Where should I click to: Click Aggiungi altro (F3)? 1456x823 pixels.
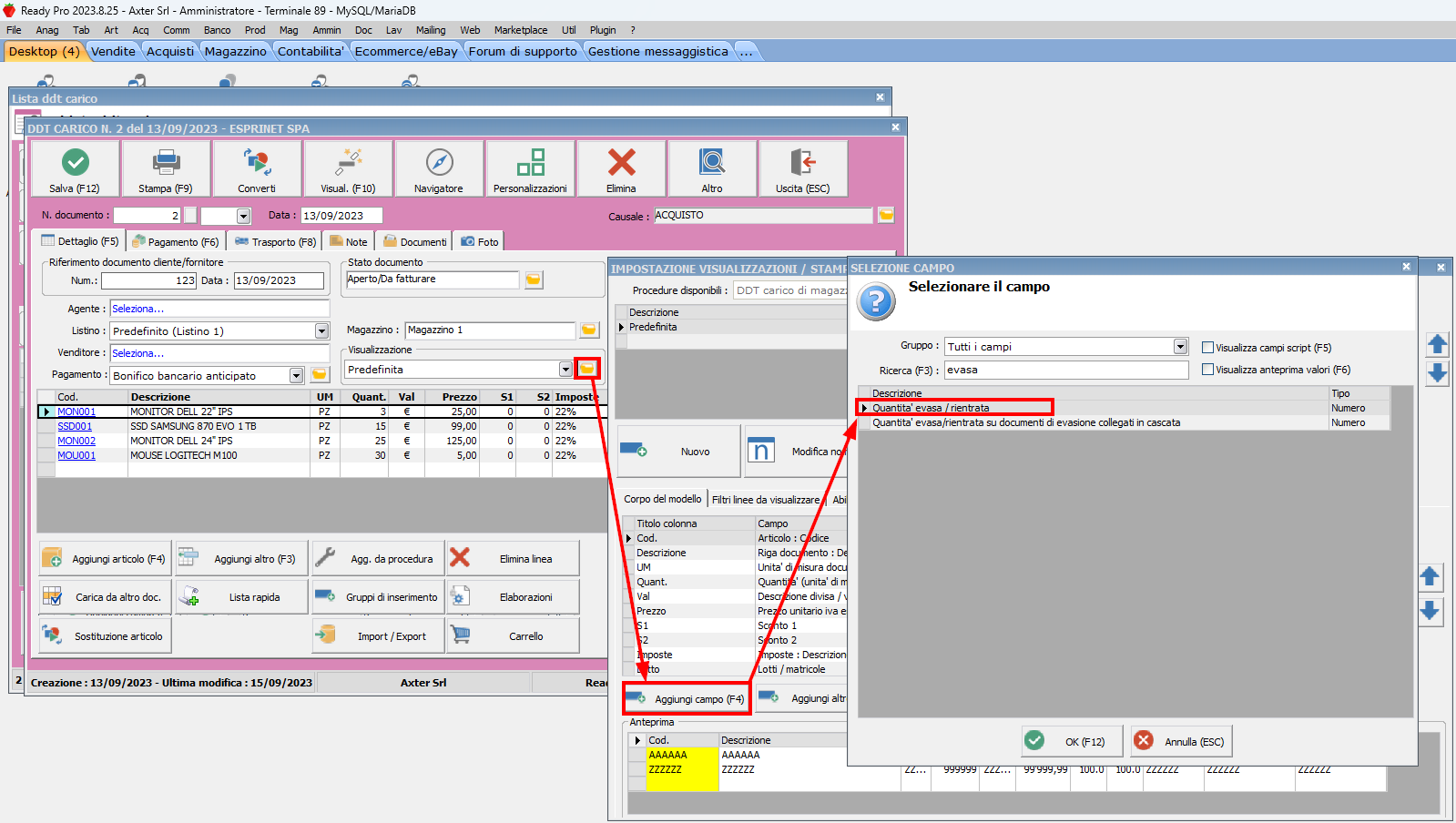(241, 558)
